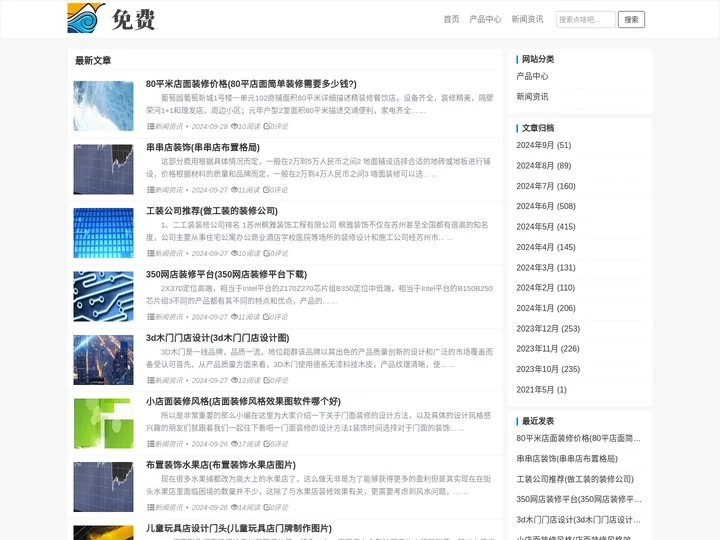Image resolution: width=720 pixels, height=540 pixels.
Task: Open article 80平米店面装修价格 title
Action: click(x=251, y=84)
